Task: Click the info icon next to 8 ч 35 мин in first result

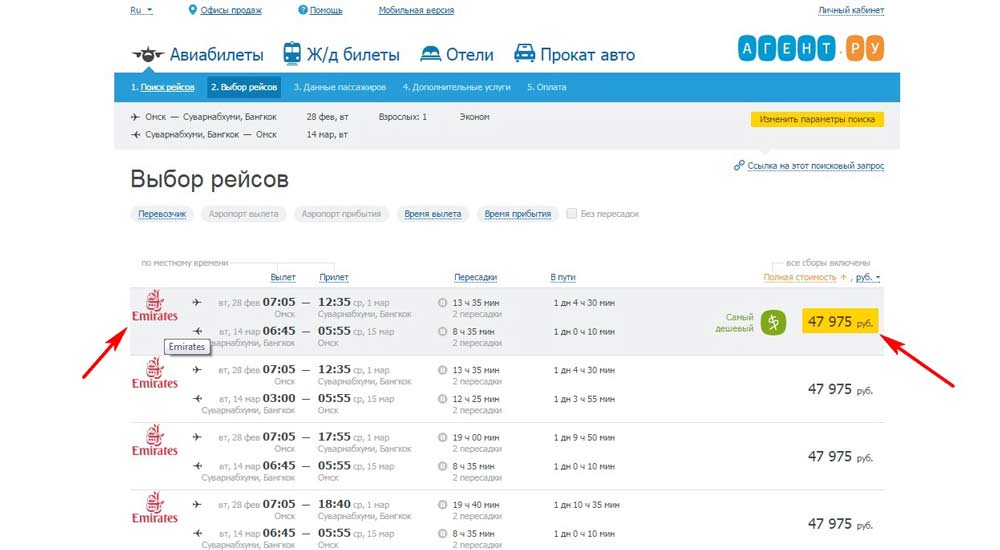Action: pyautogui.click(x=442, y=331)
